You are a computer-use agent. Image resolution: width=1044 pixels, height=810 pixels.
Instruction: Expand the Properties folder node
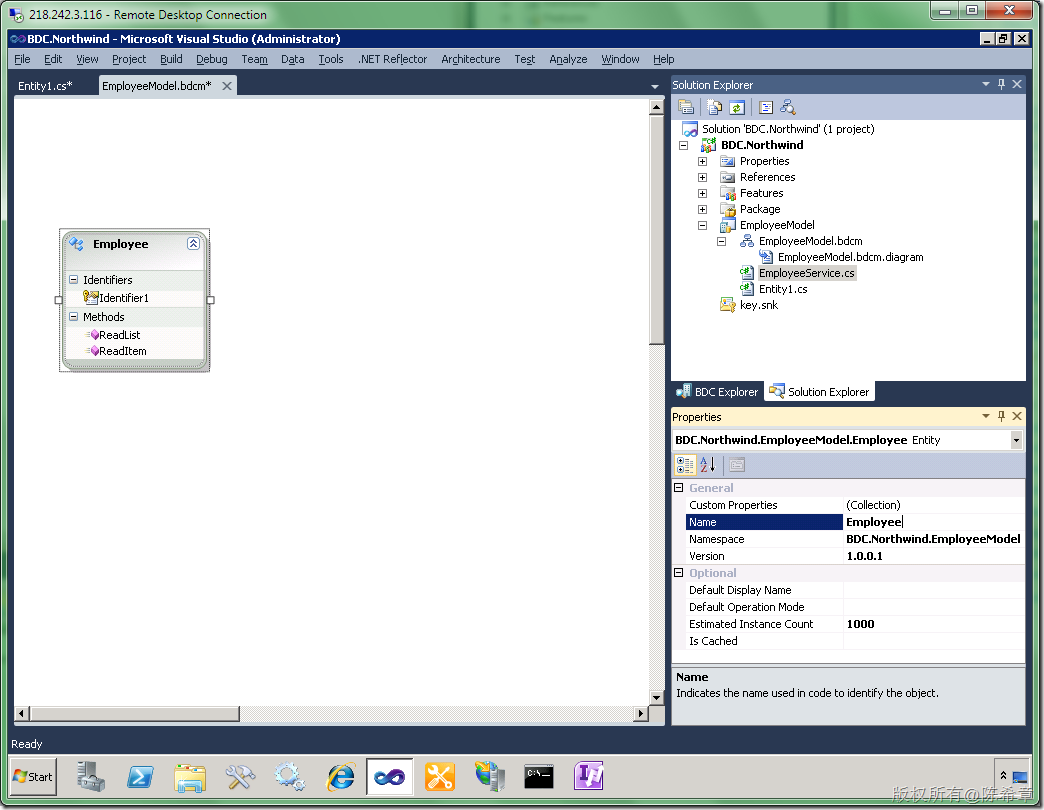pyautogui.click(x=702, y=161)
